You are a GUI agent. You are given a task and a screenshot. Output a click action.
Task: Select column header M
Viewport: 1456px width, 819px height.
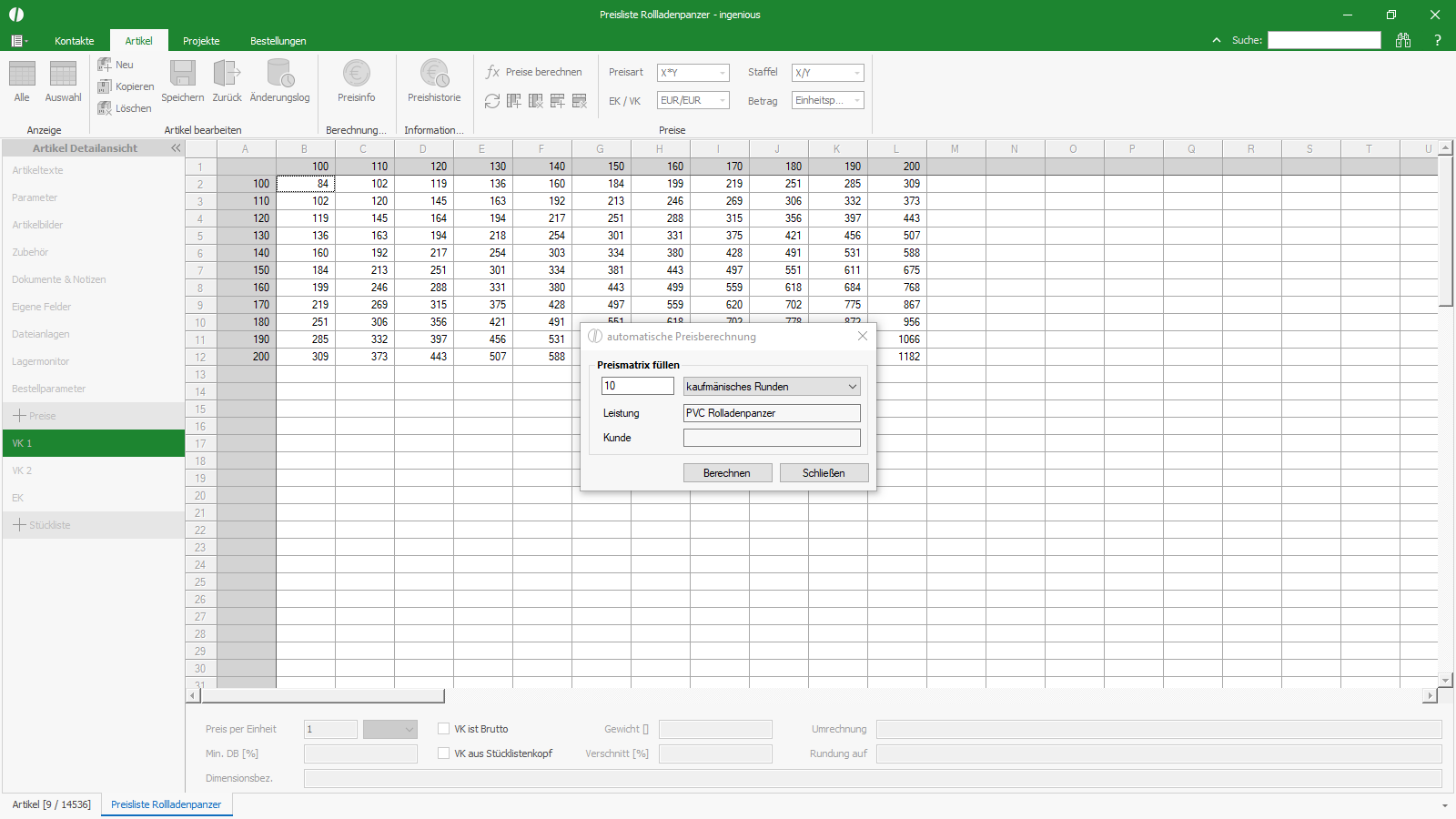click(955, 149)
